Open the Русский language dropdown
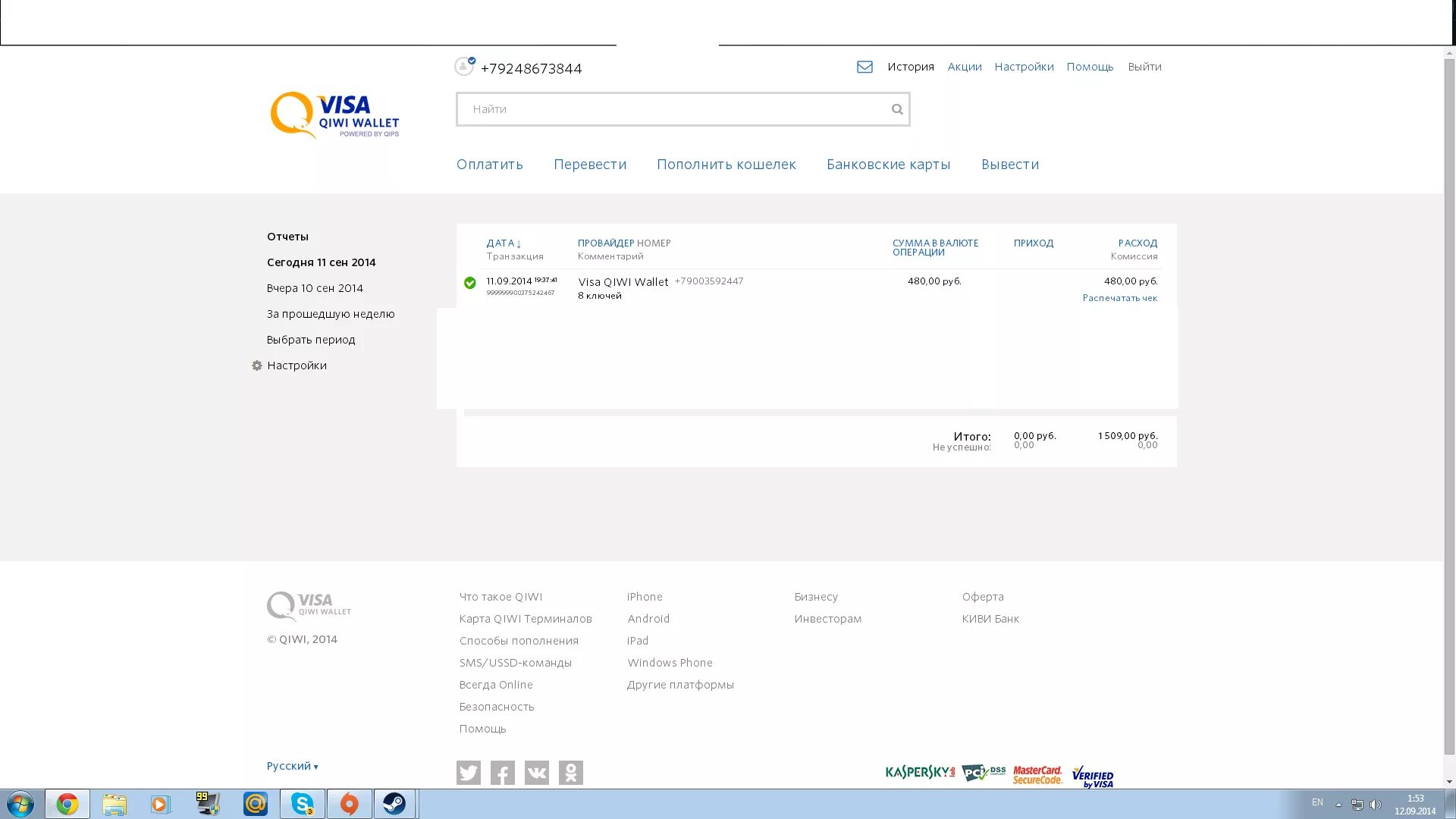 pyautogui.click(x=293, y=766)
